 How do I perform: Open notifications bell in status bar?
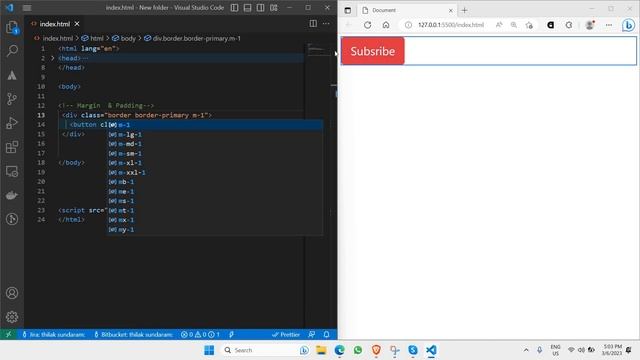[x=326, y=334]
